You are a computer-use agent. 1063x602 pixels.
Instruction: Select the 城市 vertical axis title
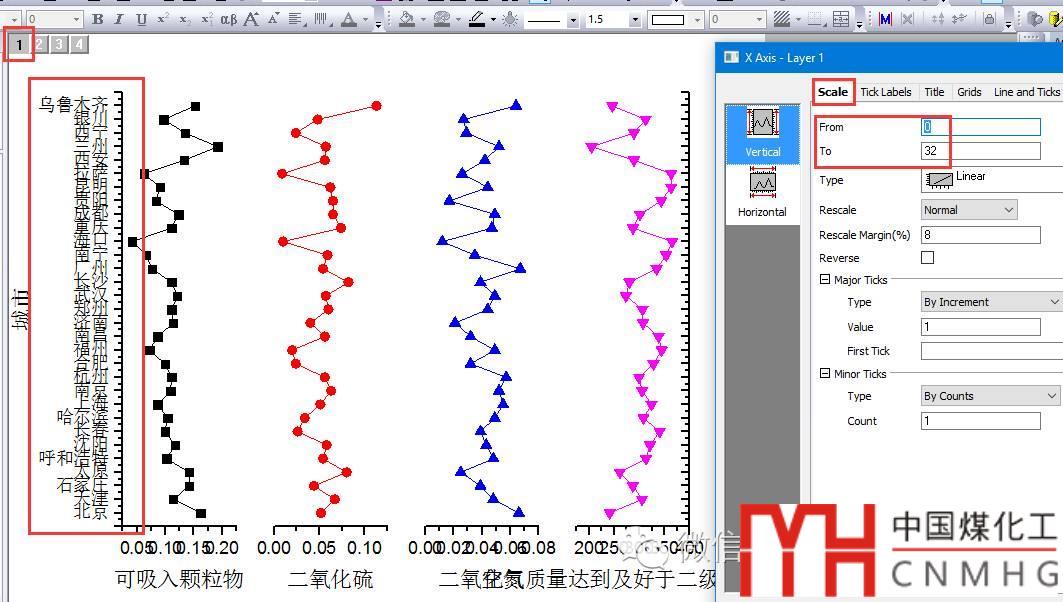click(20, 309)
